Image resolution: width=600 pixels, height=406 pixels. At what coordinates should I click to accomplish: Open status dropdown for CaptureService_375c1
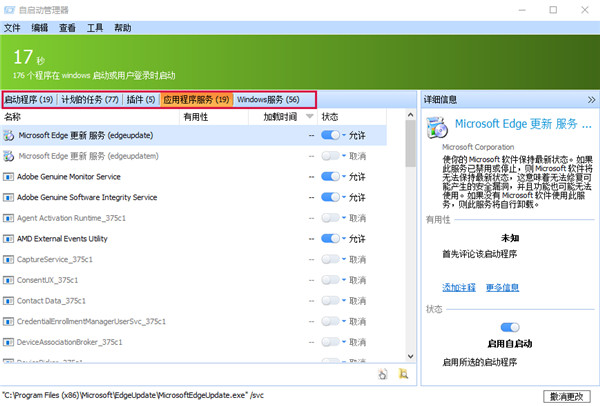[344, 259]
